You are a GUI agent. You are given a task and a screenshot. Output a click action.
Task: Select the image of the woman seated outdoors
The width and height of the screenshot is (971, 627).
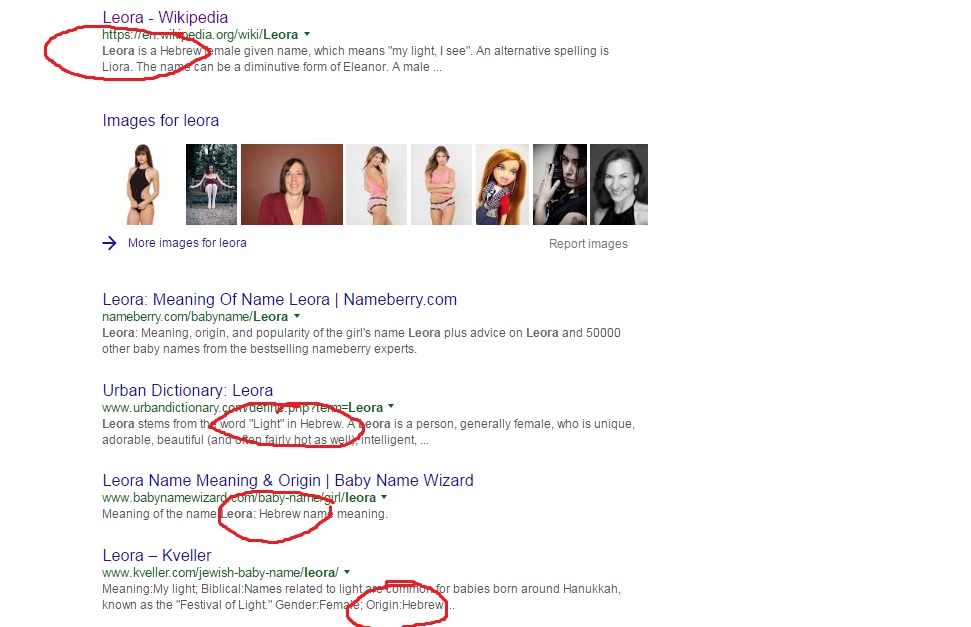tap(211, 184)
